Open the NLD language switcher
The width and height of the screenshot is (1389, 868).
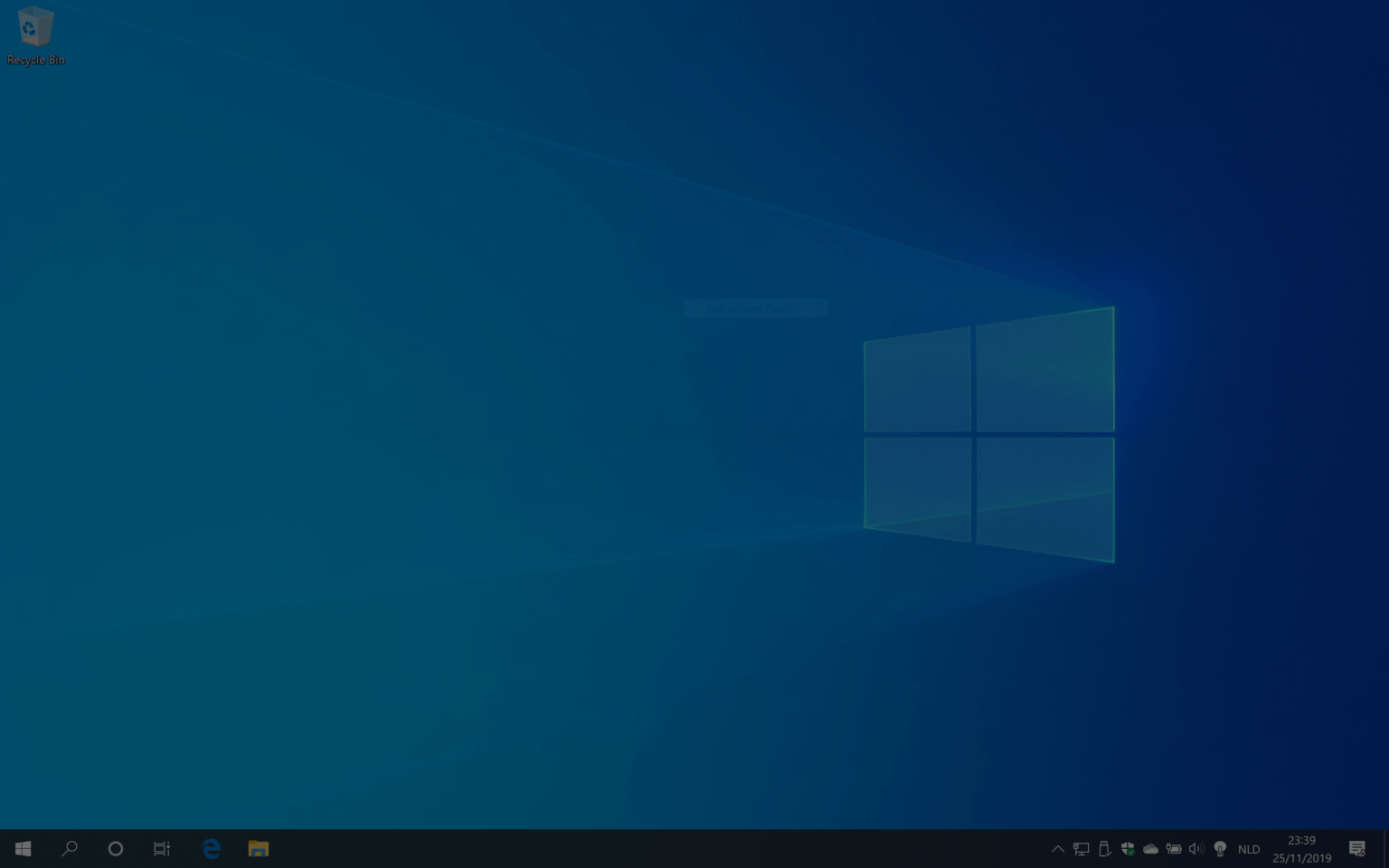click(x=1248, y=849)
